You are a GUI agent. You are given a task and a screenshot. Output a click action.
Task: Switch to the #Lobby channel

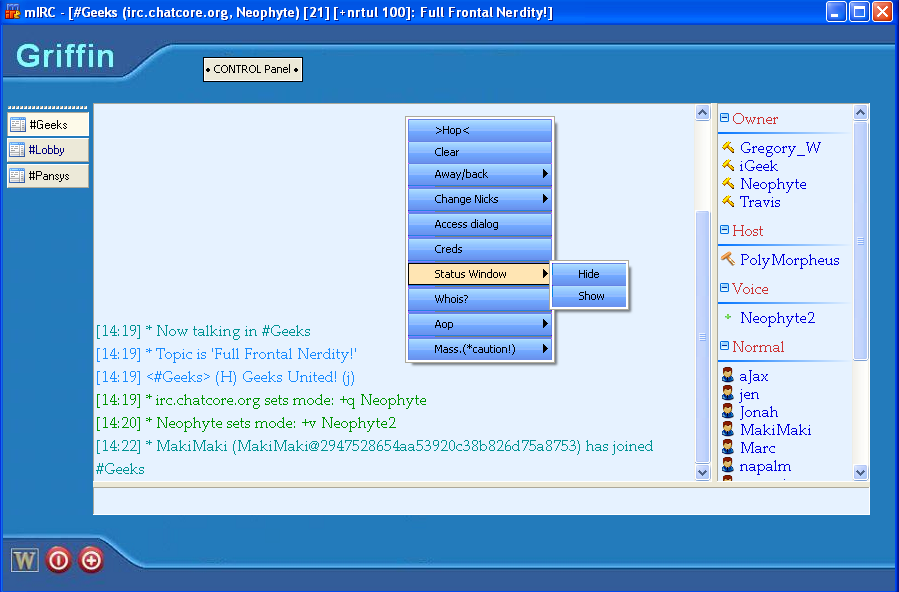coord(48,150)
